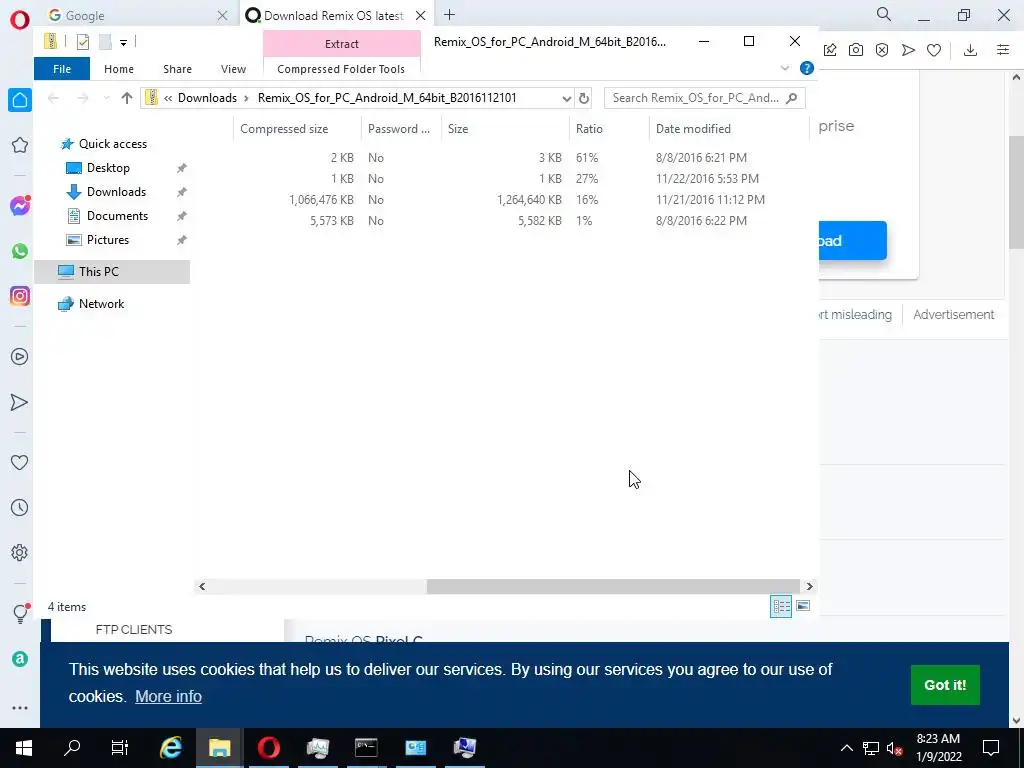Viewport: 1024px width, 768px height.
Task: Open Player icon in Opera sidebar
Action: click(20, 357)
